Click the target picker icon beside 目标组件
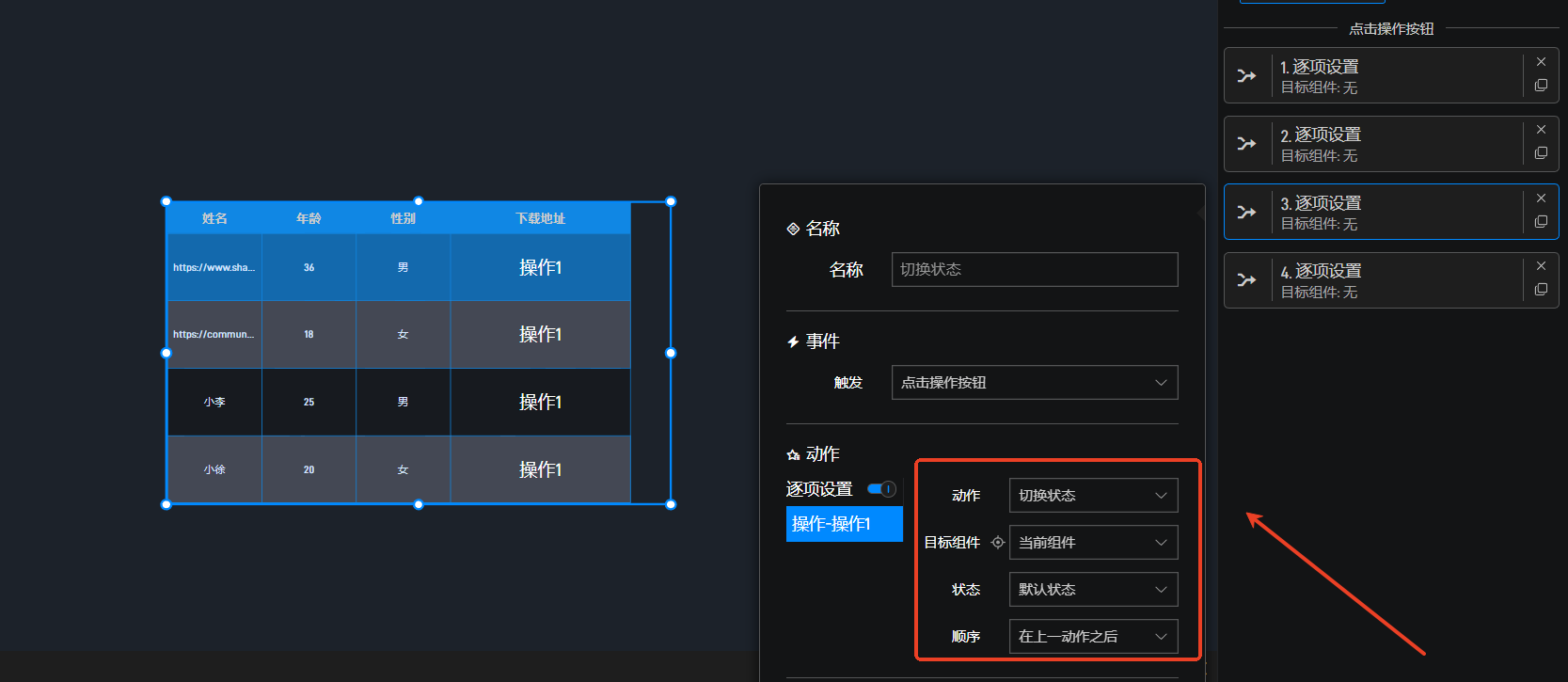This screenshot has width=1568, height=682. [x=998, y=543]
